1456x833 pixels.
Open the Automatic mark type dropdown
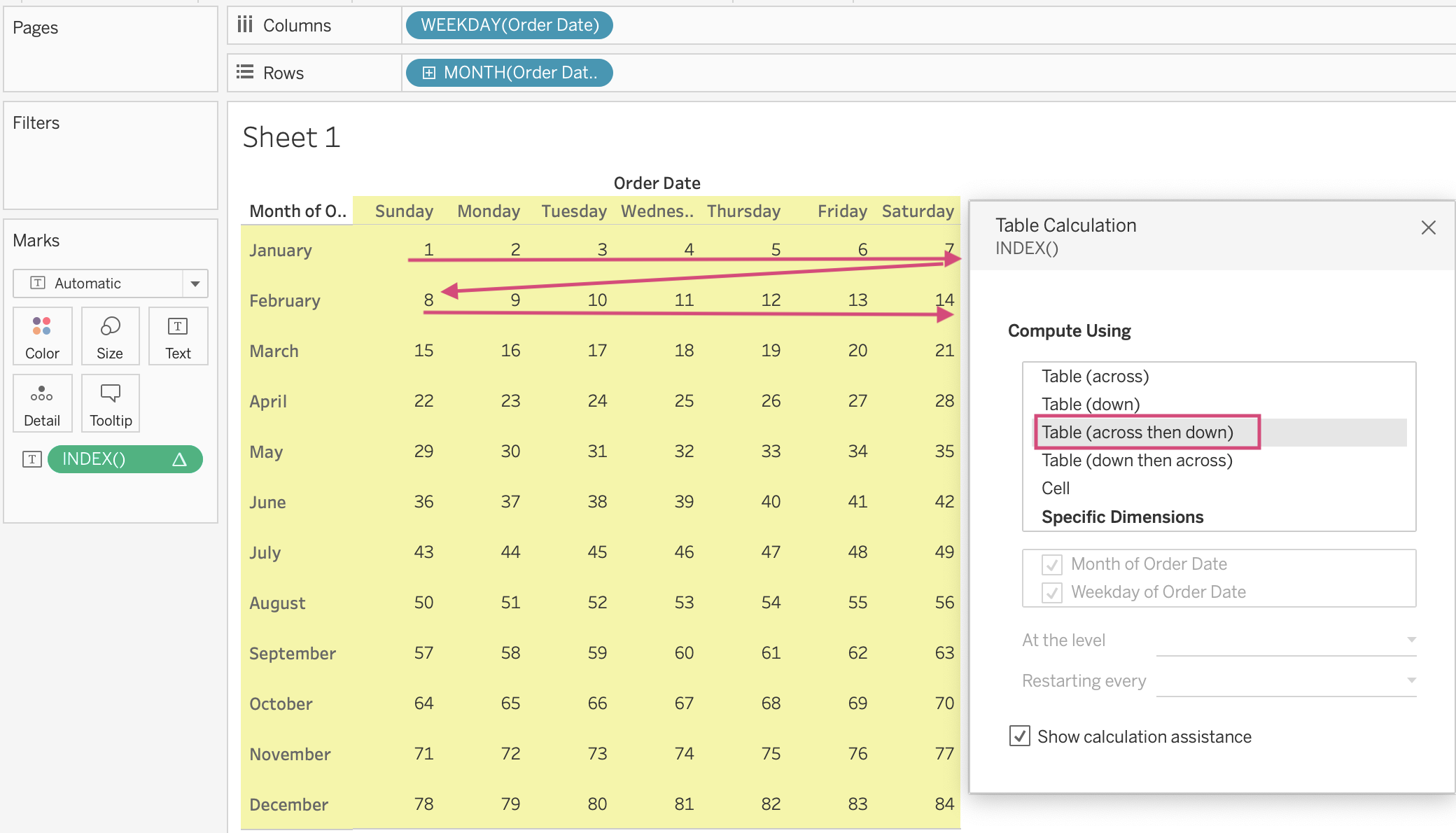point(195,283)
